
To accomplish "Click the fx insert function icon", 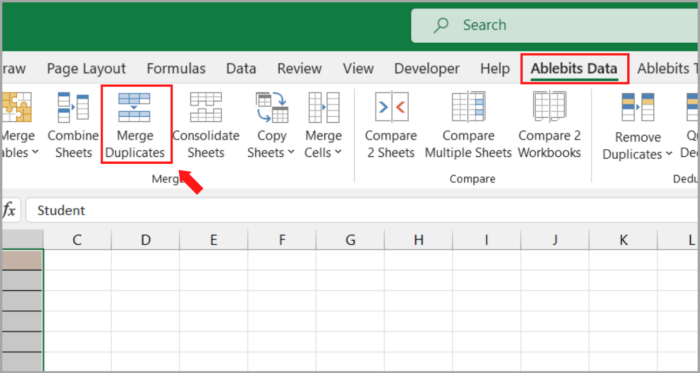I will tap(9, 211).
